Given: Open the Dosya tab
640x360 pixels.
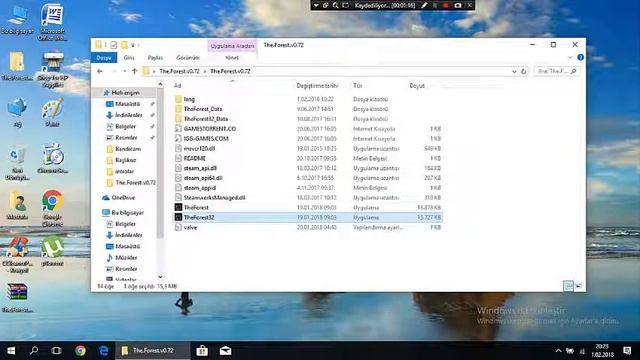Looking at the screenshot, I should tap(104, 58).
